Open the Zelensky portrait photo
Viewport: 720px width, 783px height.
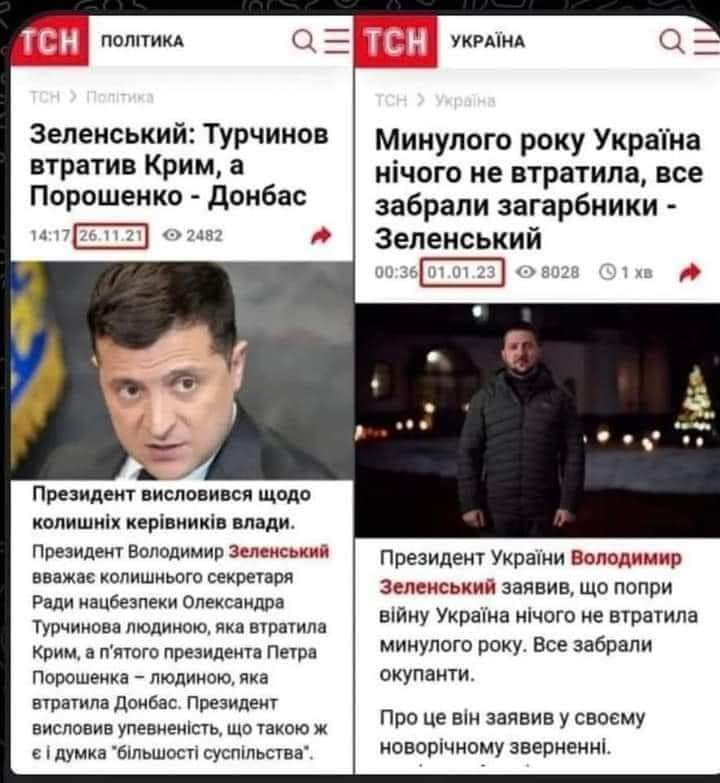[182, 370]
